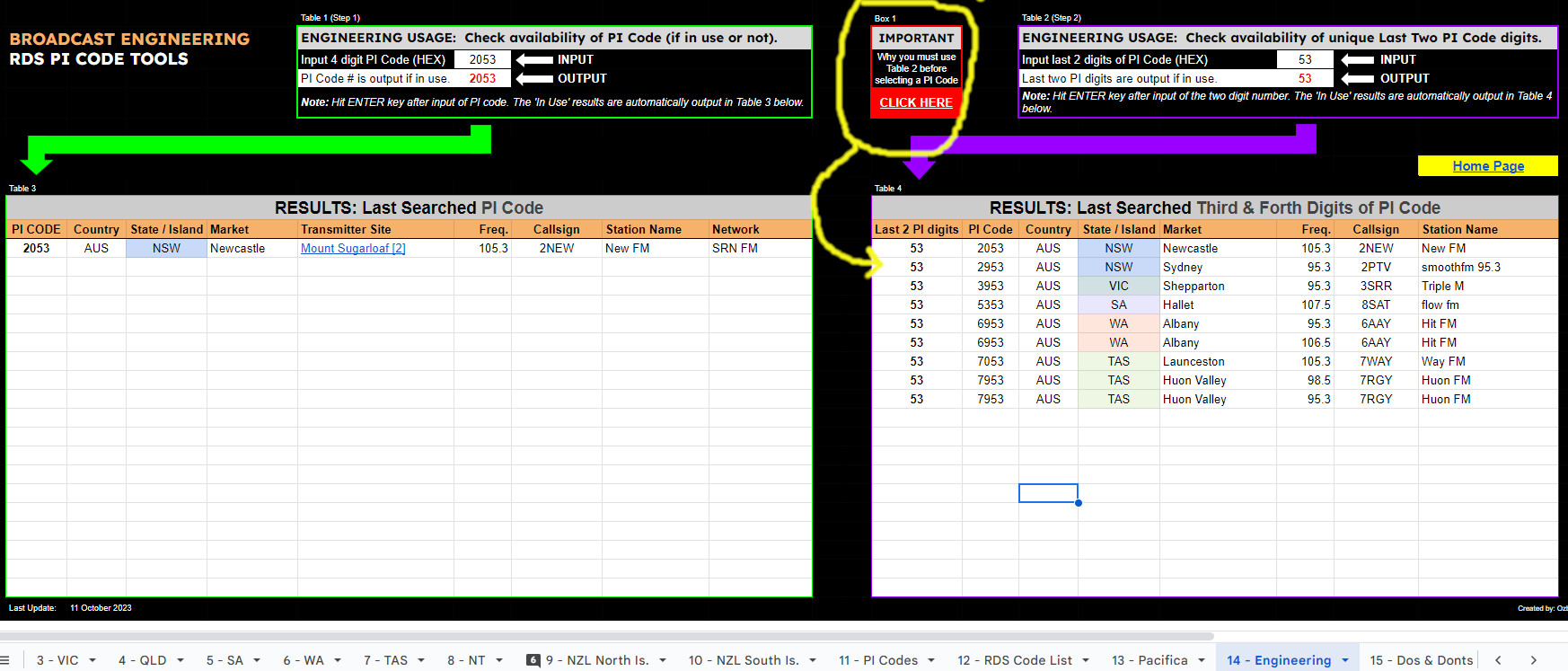Open the 11 - PI Codes sheet tab

point(877,660)
